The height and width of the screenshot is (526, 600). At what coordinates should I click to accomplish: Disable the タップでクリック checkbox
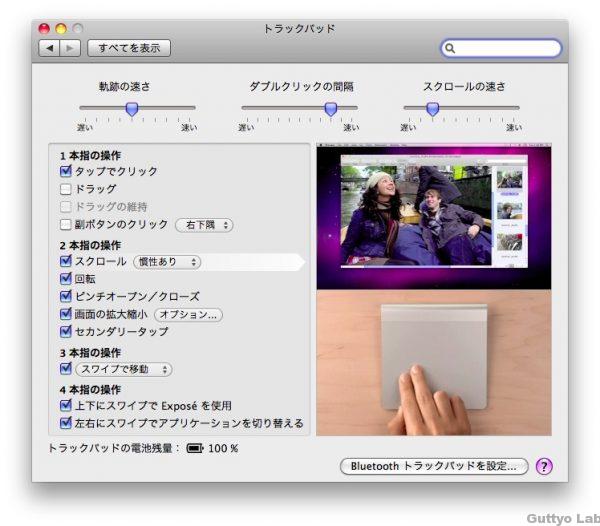pos(66,171)
